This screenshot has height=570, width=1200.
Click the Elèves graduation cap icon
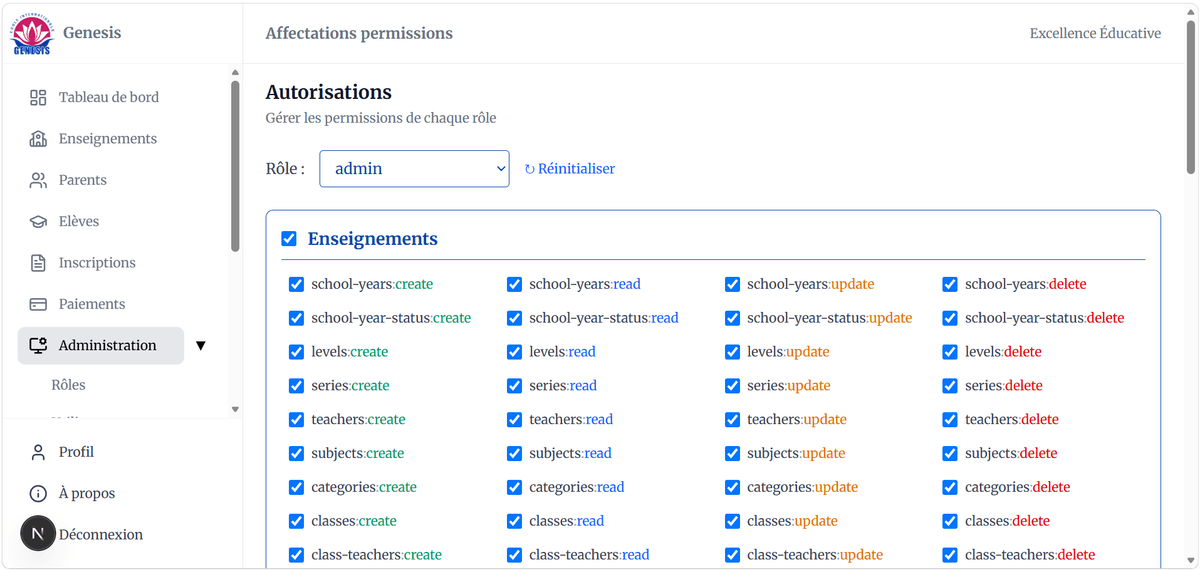click(x=38, y=222)
